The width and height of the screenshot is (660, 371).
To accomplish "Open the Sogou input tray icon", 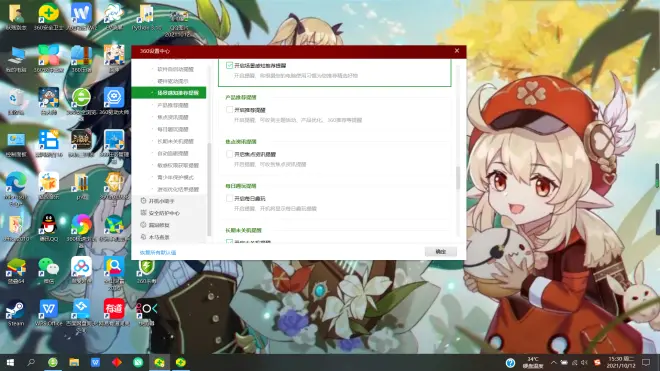I will coord(597,362).
